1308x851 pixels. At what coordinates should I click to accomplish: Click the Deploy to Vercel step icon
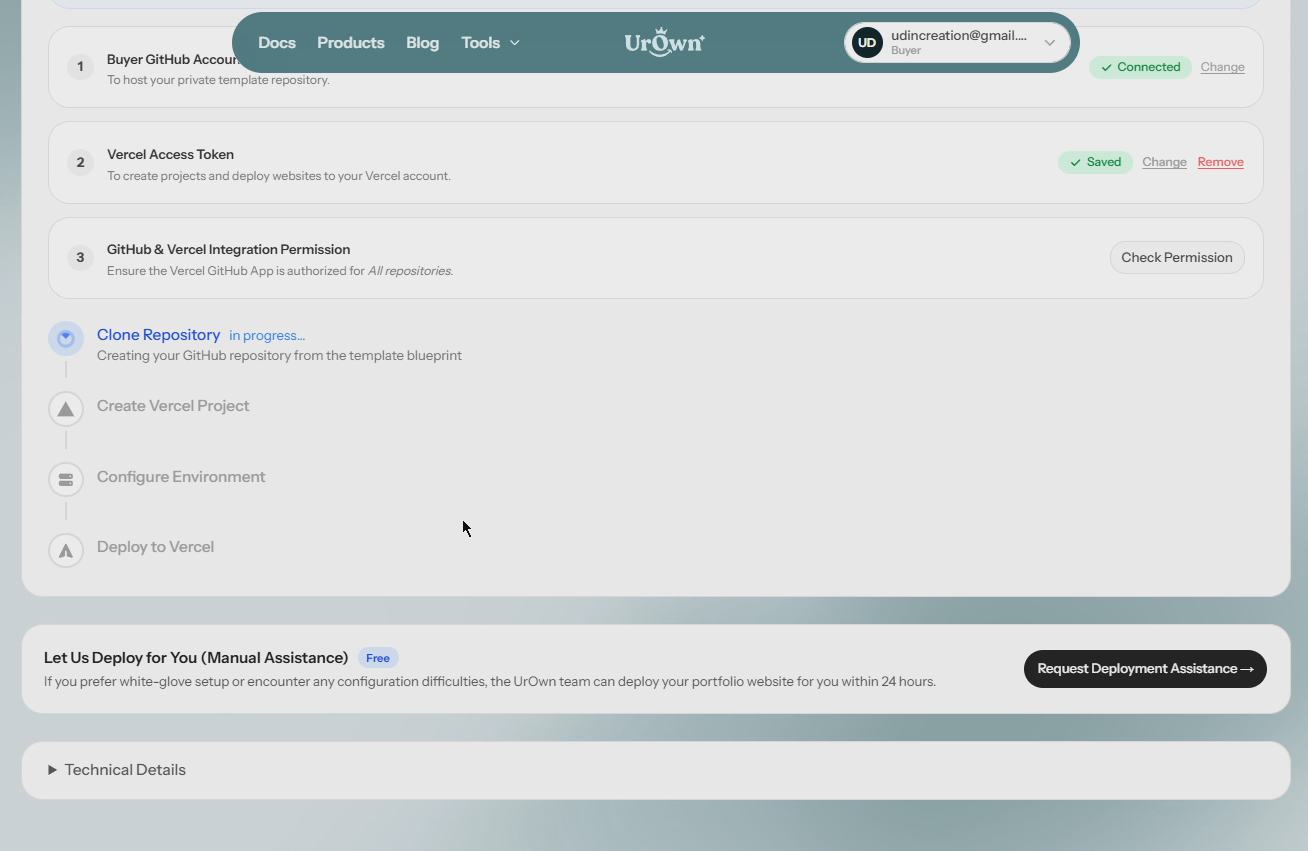point(66,550)
